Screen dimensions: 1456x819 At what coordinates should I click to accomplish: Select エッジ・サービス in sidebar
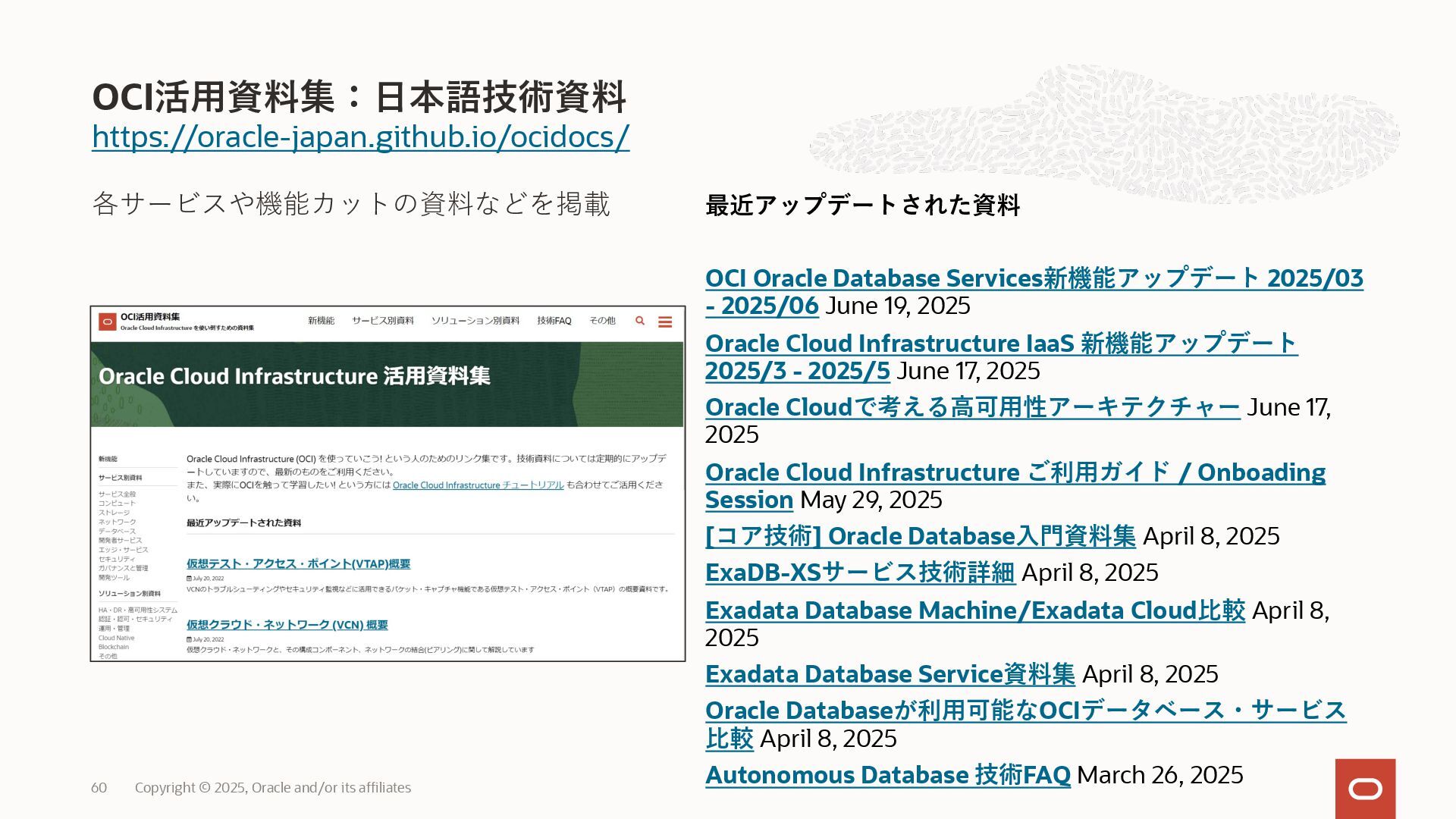point(123,550)
